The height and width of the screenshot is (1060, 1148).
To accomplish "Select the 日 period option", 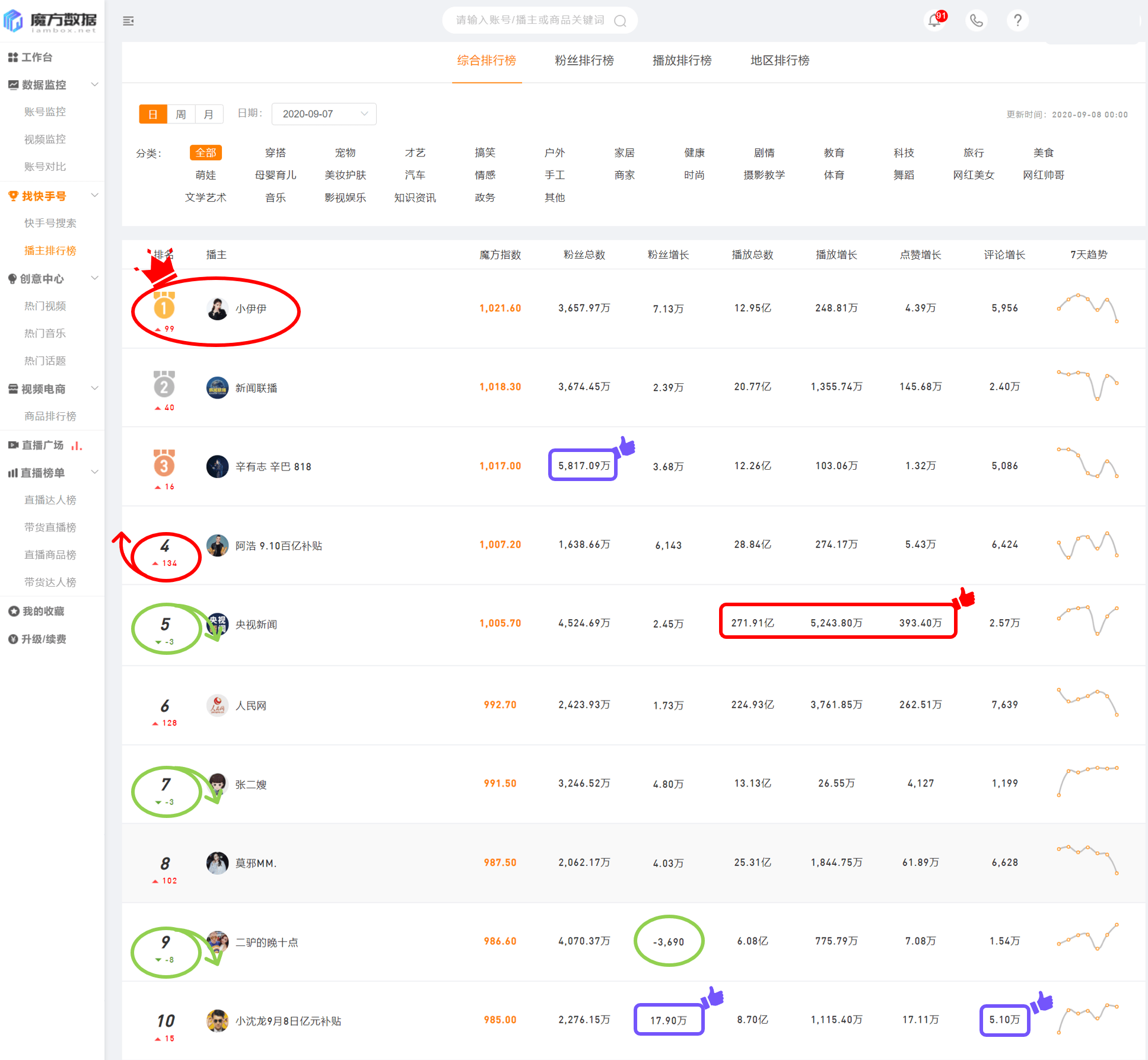I will pos(153,114).
